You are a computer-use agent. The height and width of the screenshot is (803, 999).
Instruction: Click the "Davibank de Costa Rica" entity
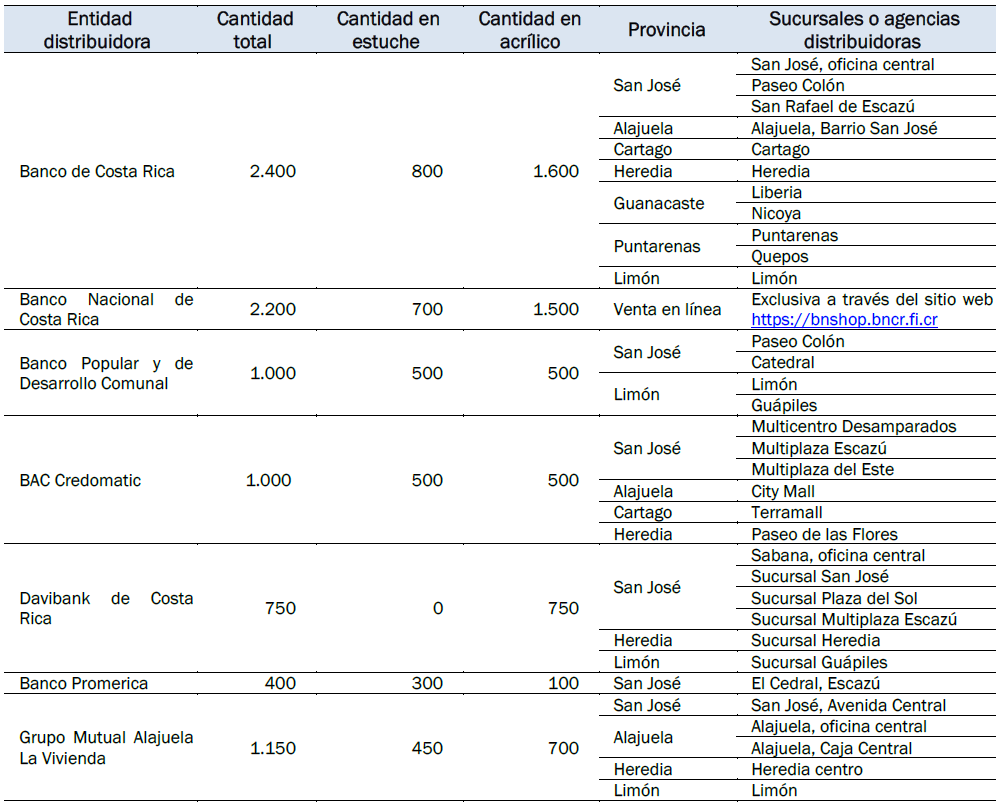coord(106,609)
